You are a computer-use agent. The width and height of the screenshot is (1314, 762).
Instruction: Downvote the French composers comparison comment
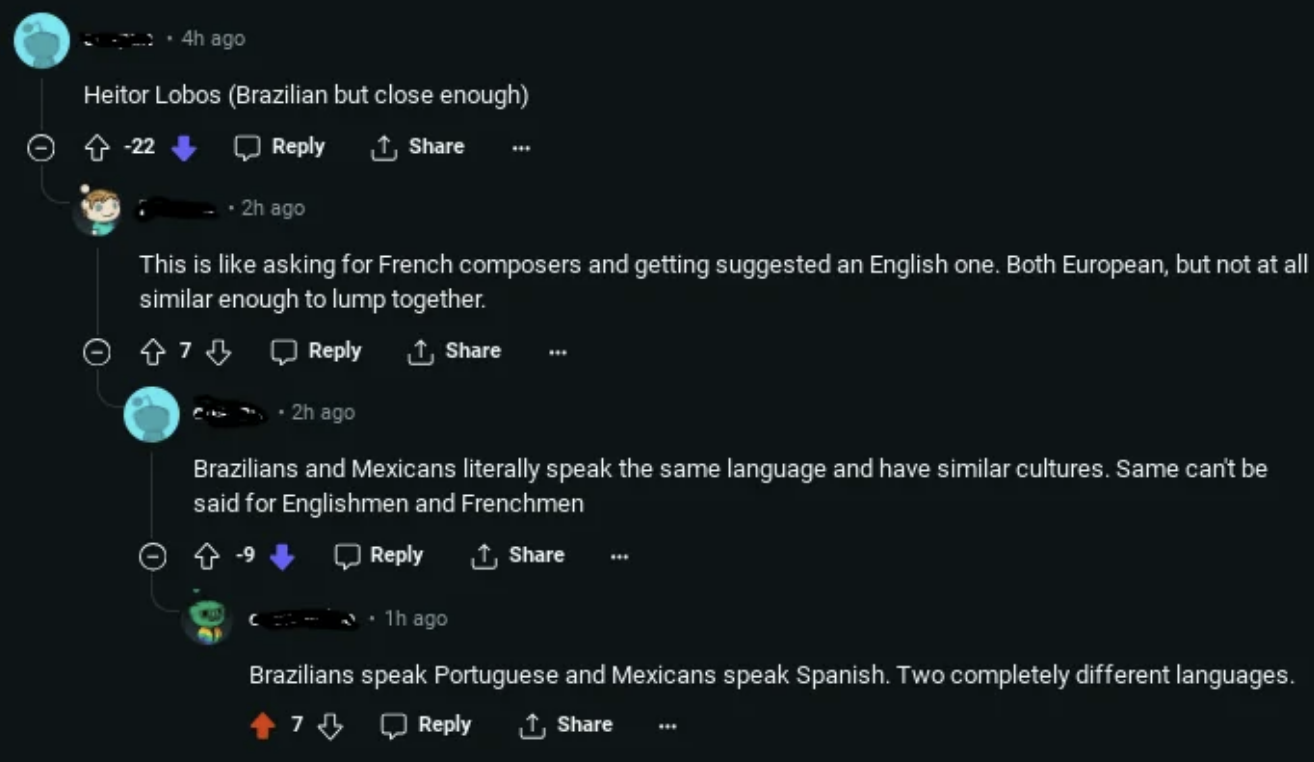[219, 351]
